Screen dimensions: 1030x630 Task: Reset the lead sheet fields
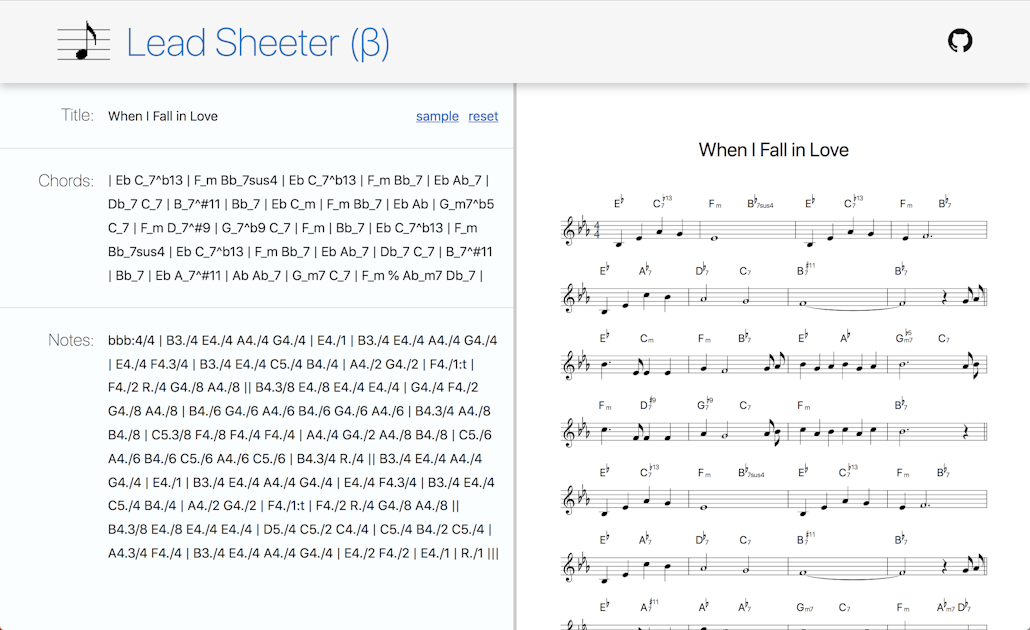pyautogui.click(x=483, y=116)
